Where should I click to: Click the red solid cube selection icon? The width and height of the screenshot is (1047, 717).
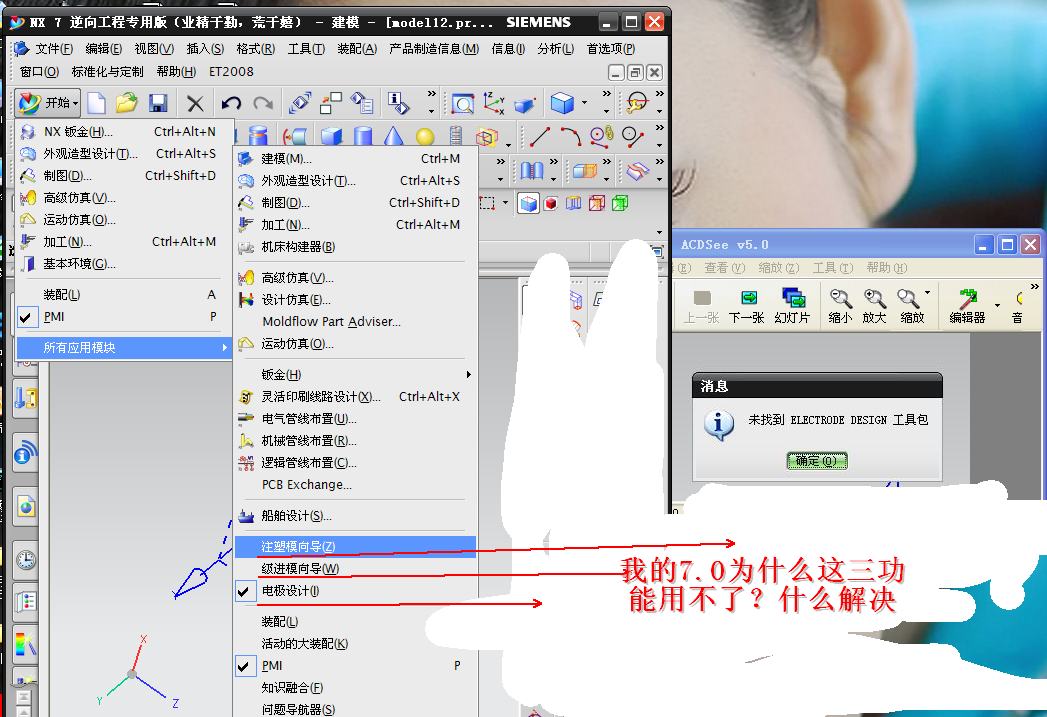550,203
